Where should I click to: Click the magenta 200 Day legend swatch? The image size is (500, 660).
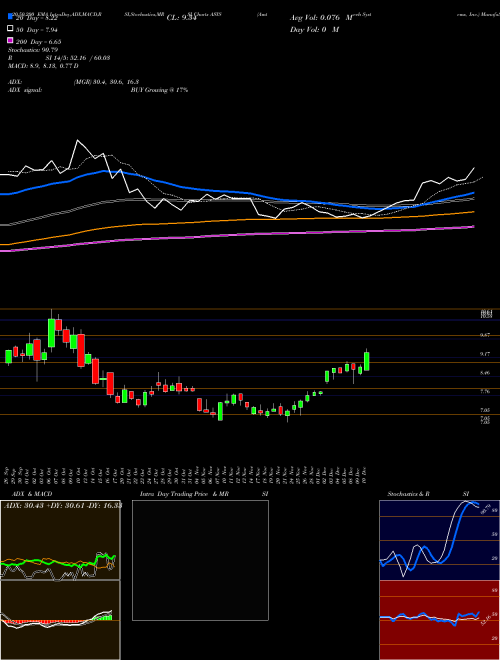point(10,41)
